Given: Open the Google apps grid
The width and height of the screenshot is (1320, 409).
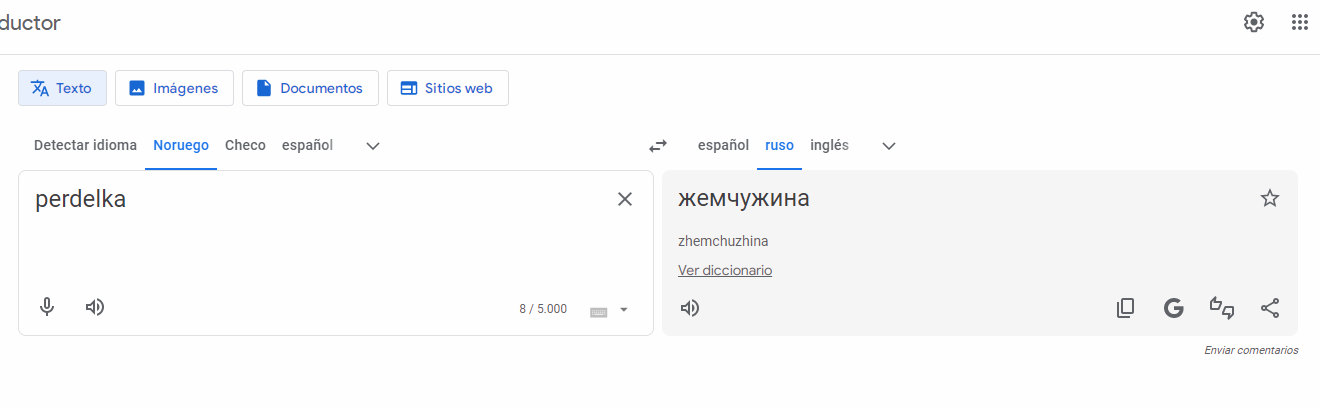Looking at the screenshot, I should click(1299, 22).
